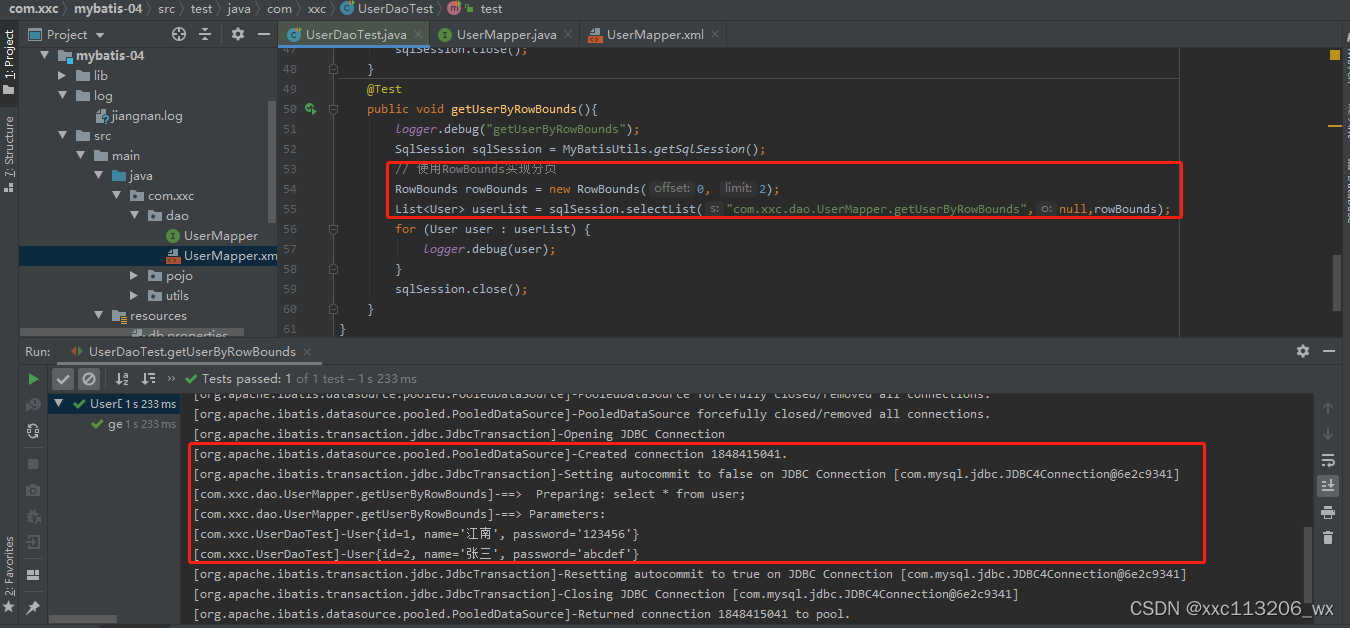This screenshot has width=1350, height=628.
Task: Select jiangnan.log file in project tree
Action: (x=146, y=116)
